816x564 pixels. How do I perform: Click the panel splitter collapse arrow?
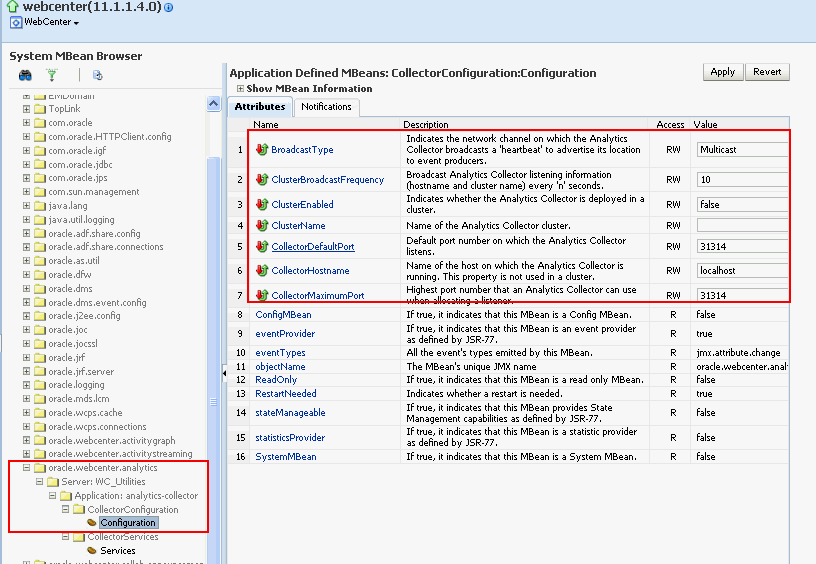(x=224, y=373)
